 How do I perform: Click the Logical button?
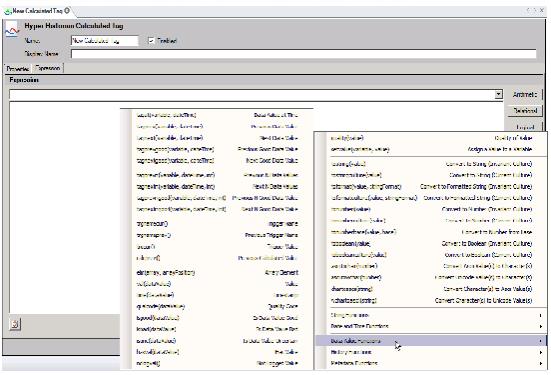click(x=525, y=127)
